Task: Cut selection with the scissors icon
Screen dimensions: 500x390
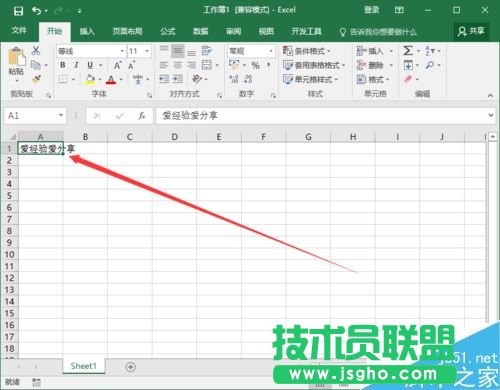Action: pyautogui.click(x=36, y=51)
